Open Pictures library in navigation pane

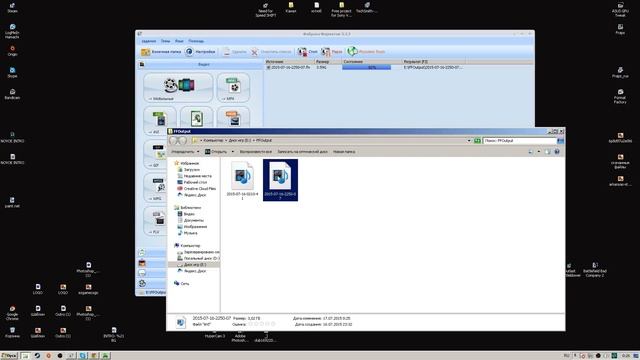point(192,227)
